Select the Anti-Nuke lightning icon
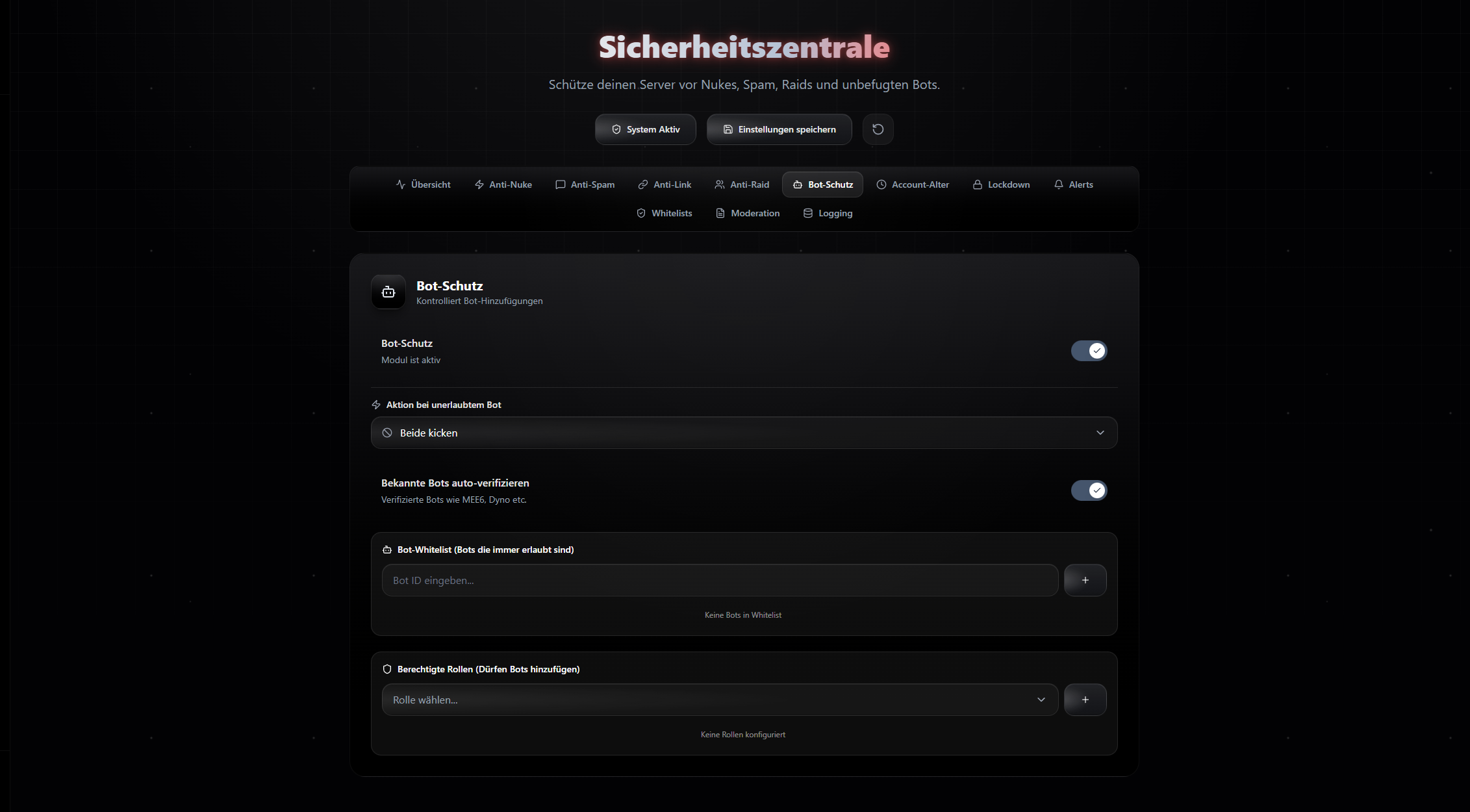The width and height of the screenshot is (1470, 812). click(479, 184)
